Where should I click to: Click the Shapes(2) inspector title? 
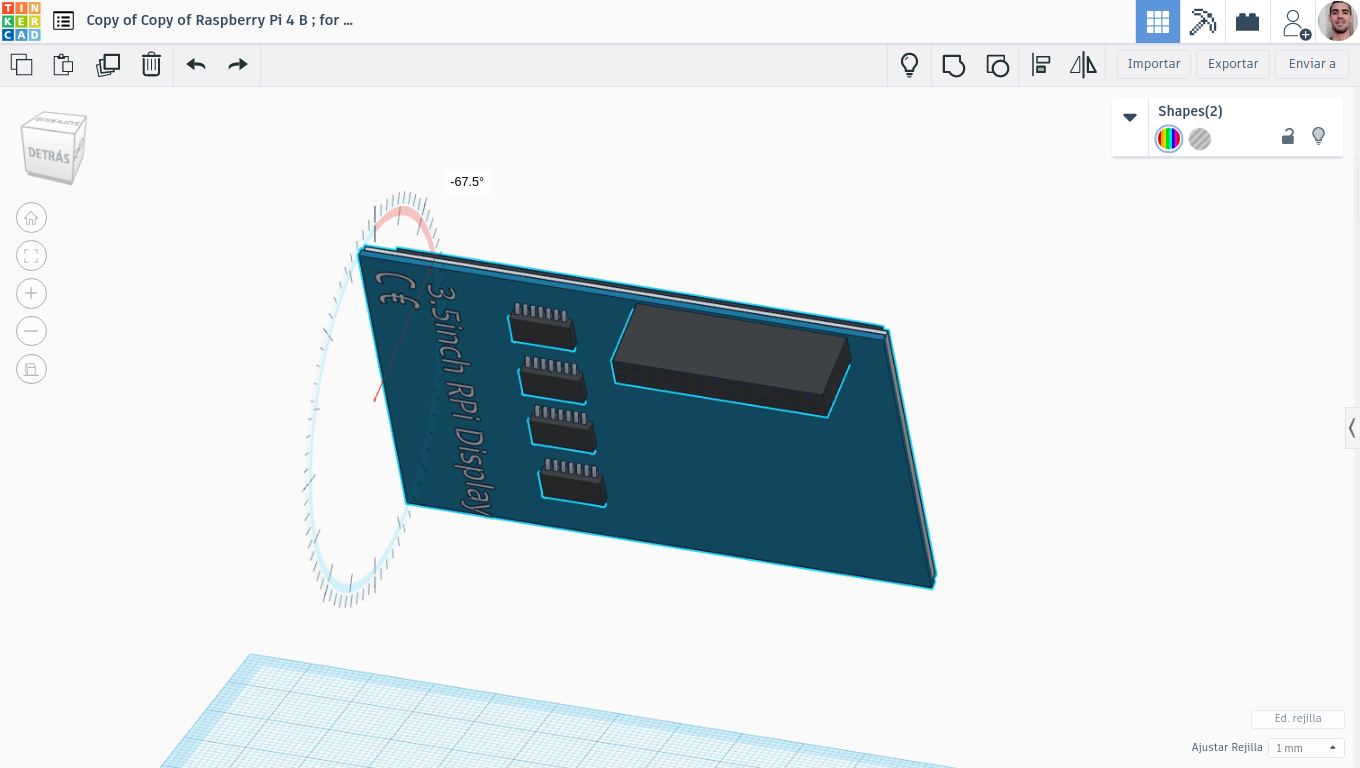[x=1190, y=111]
